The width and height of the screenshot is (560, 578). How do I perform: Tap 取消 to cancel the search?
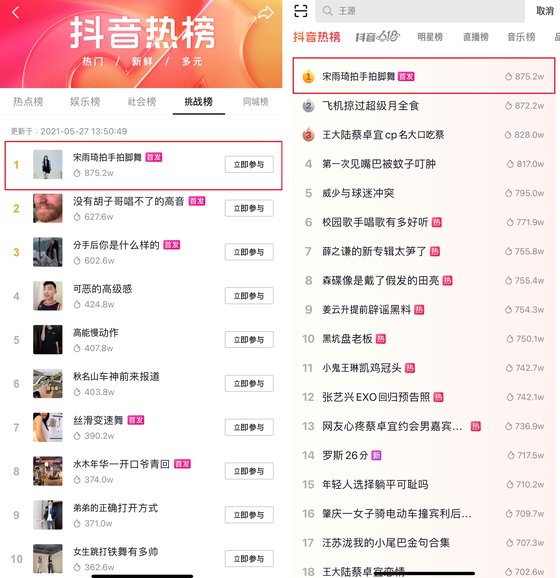[545, 11]
